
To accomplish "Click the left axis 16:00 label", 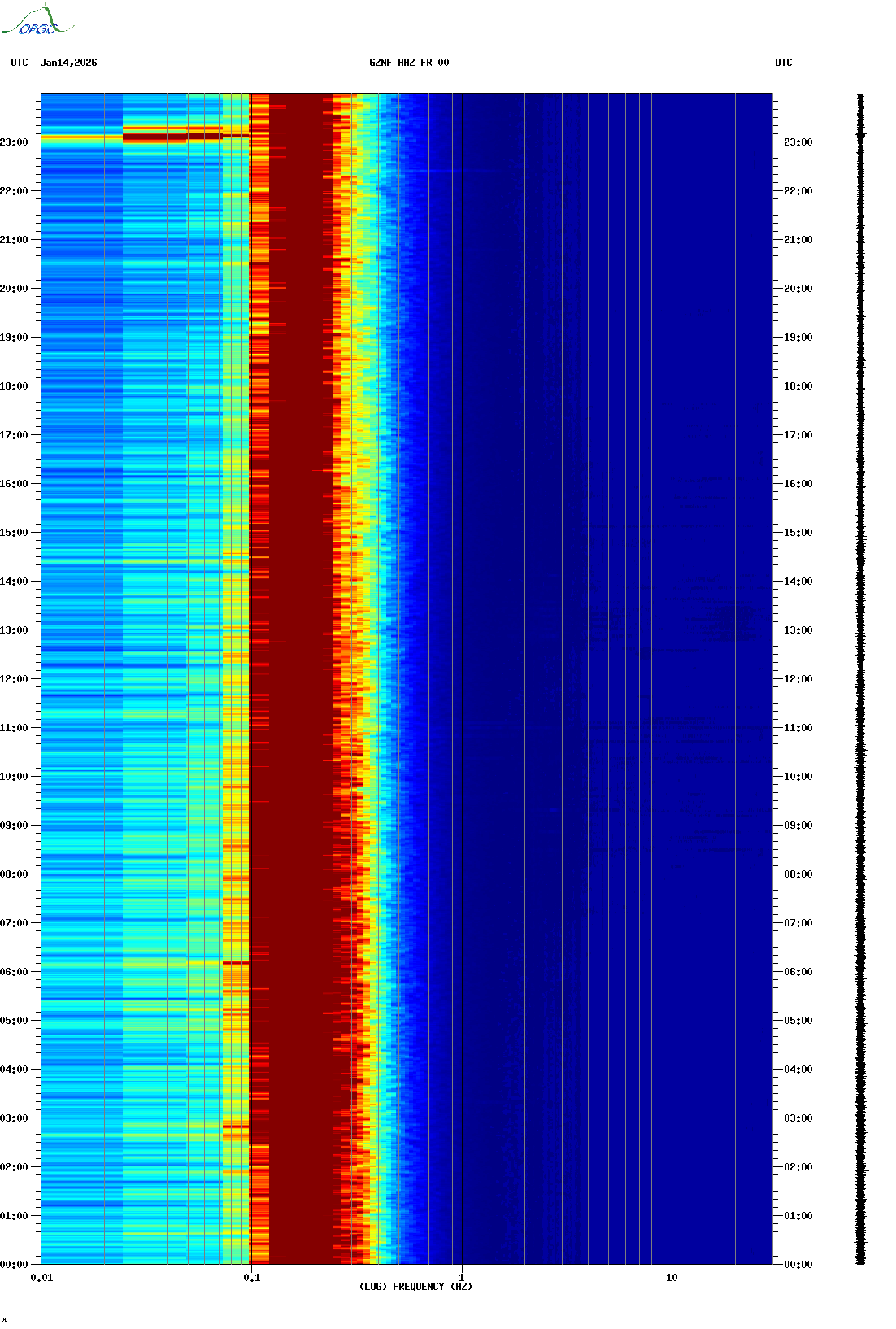I will pyautogui.click(x=14, y=484).
